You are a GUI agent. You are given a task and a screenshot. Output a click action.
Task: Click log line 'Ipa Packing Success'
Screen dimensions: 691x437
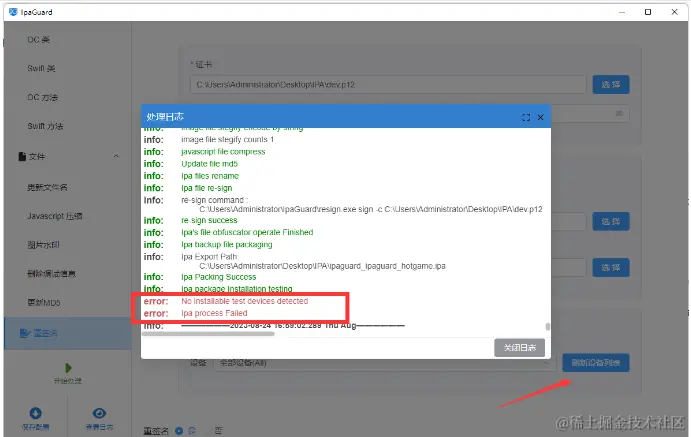click(219, 277)
